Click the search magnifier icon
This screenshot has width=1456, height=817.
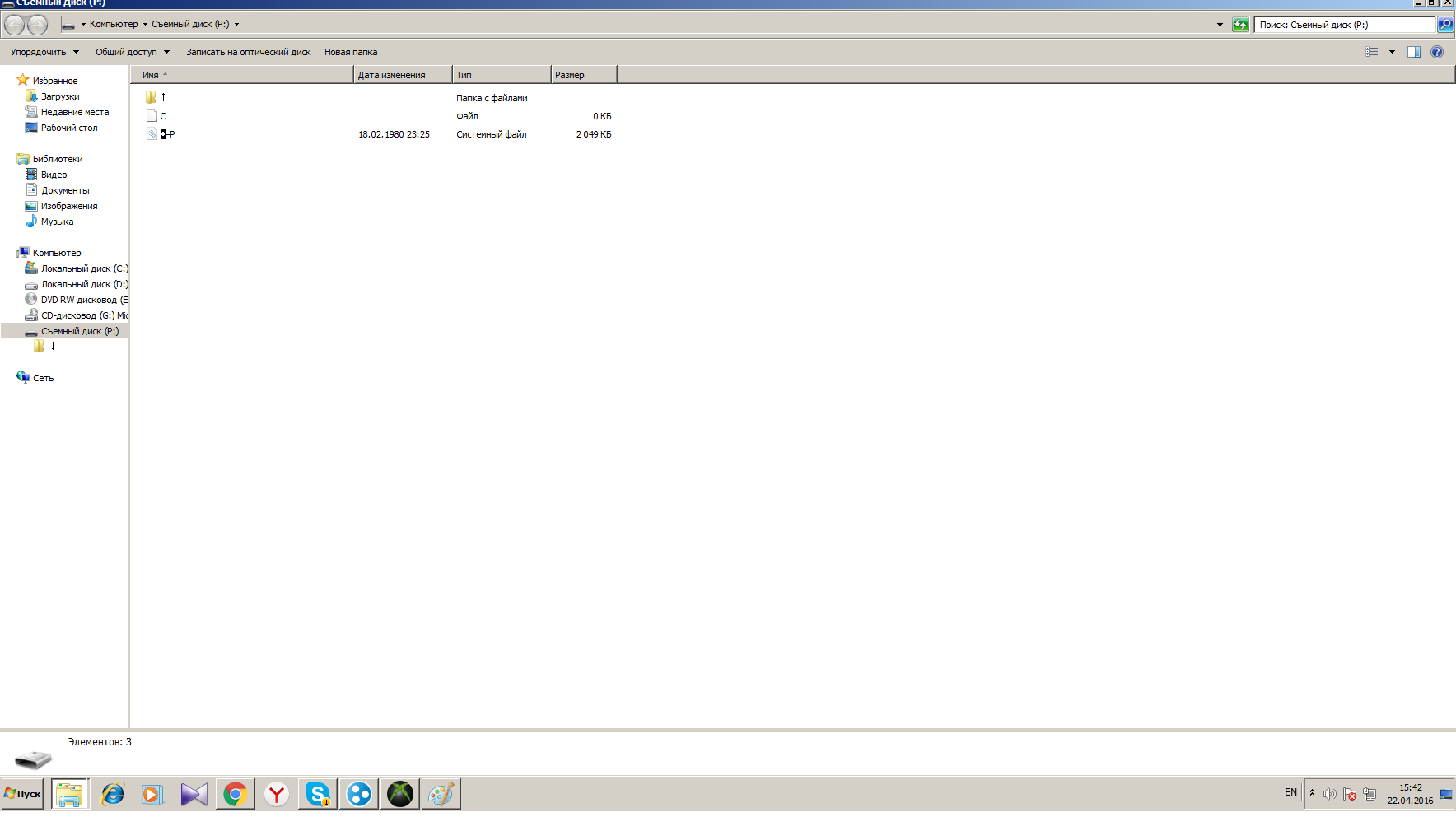tap(1445, 25)
